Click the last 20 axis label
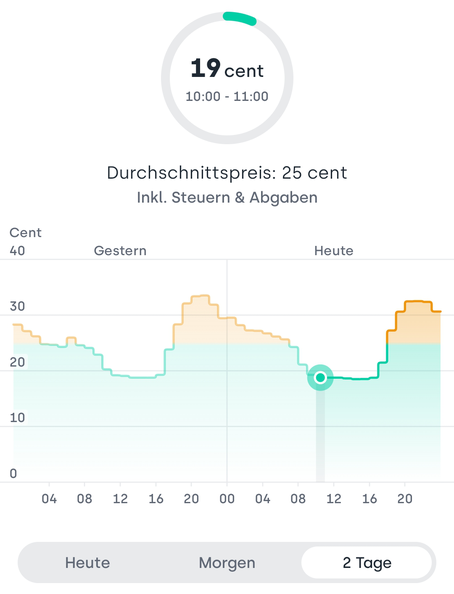Viewport: 454px width, 594px height. [405, 499]
